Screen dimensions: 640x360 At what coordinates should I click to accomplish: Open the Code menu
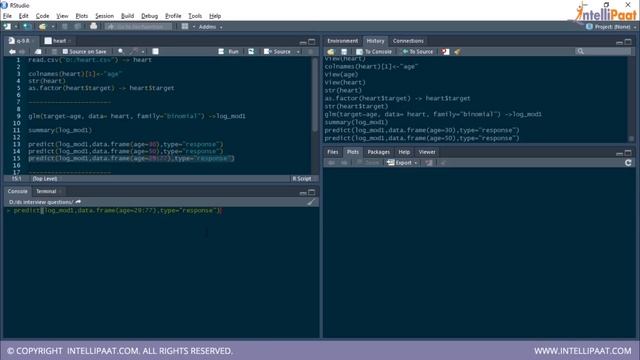coord(42,16)
